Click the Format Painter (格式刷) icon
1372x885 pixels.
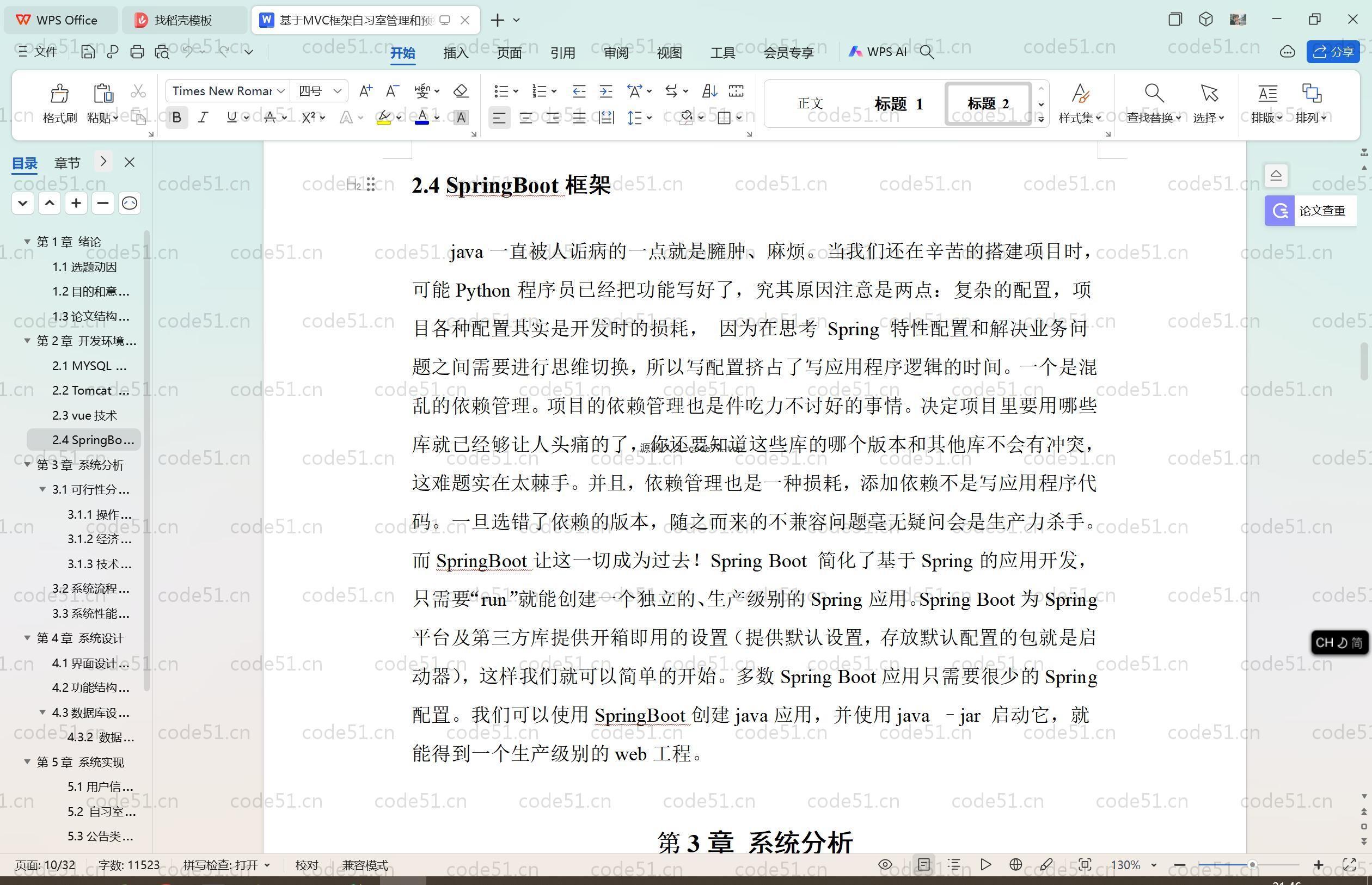coord(59,93)
